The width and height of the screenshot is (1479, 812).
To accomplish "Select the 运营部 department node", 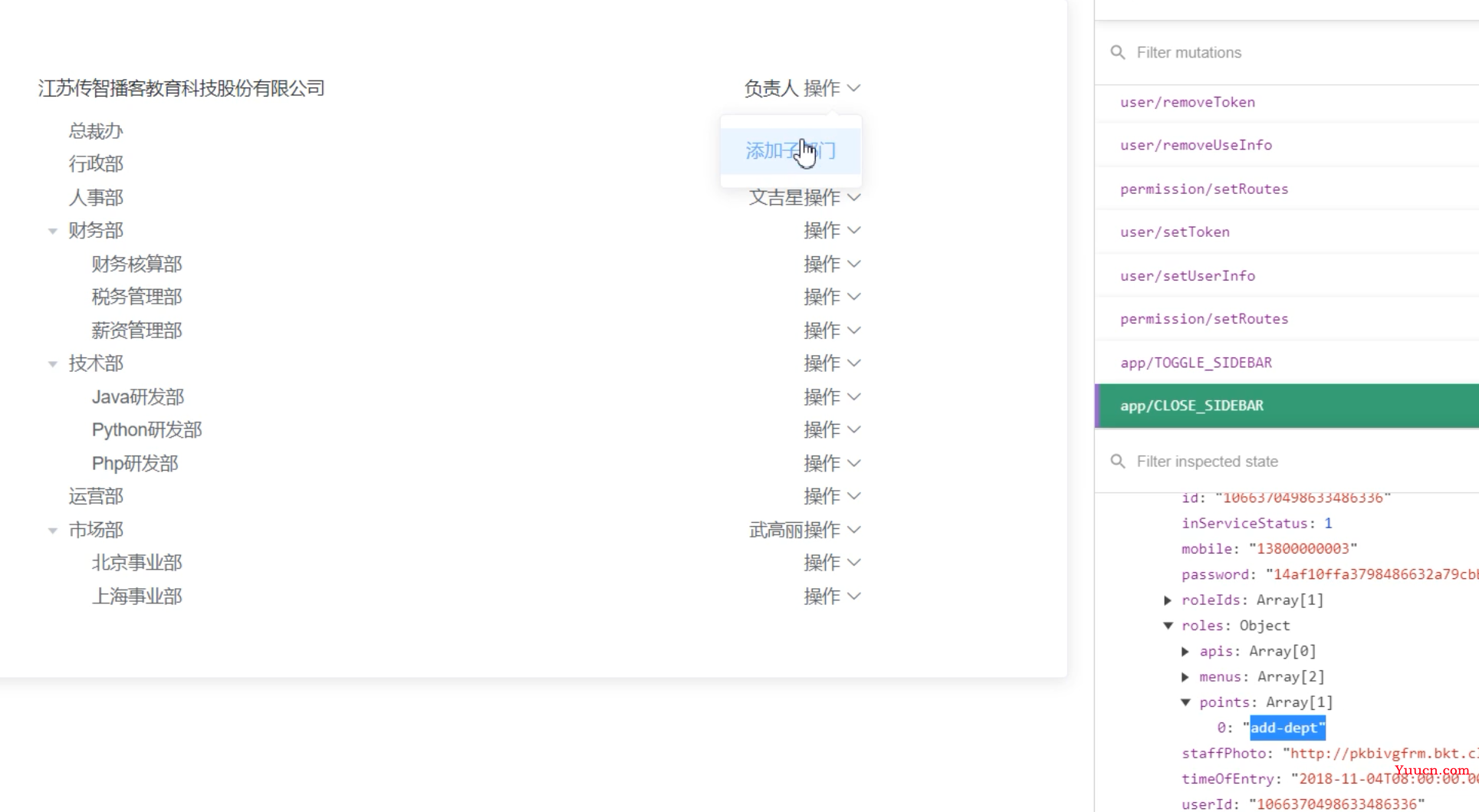I will (96, 496).
